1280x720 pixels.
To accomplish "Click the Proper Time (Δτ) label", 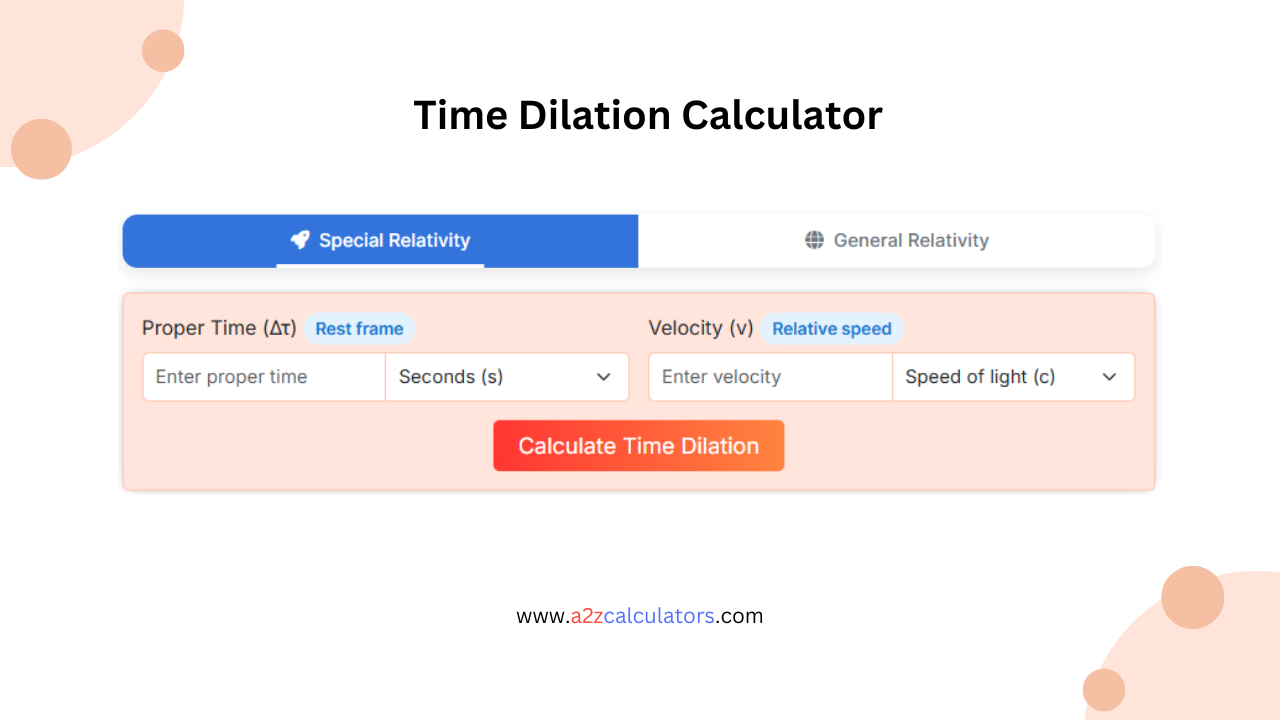I will pos(218,328).
